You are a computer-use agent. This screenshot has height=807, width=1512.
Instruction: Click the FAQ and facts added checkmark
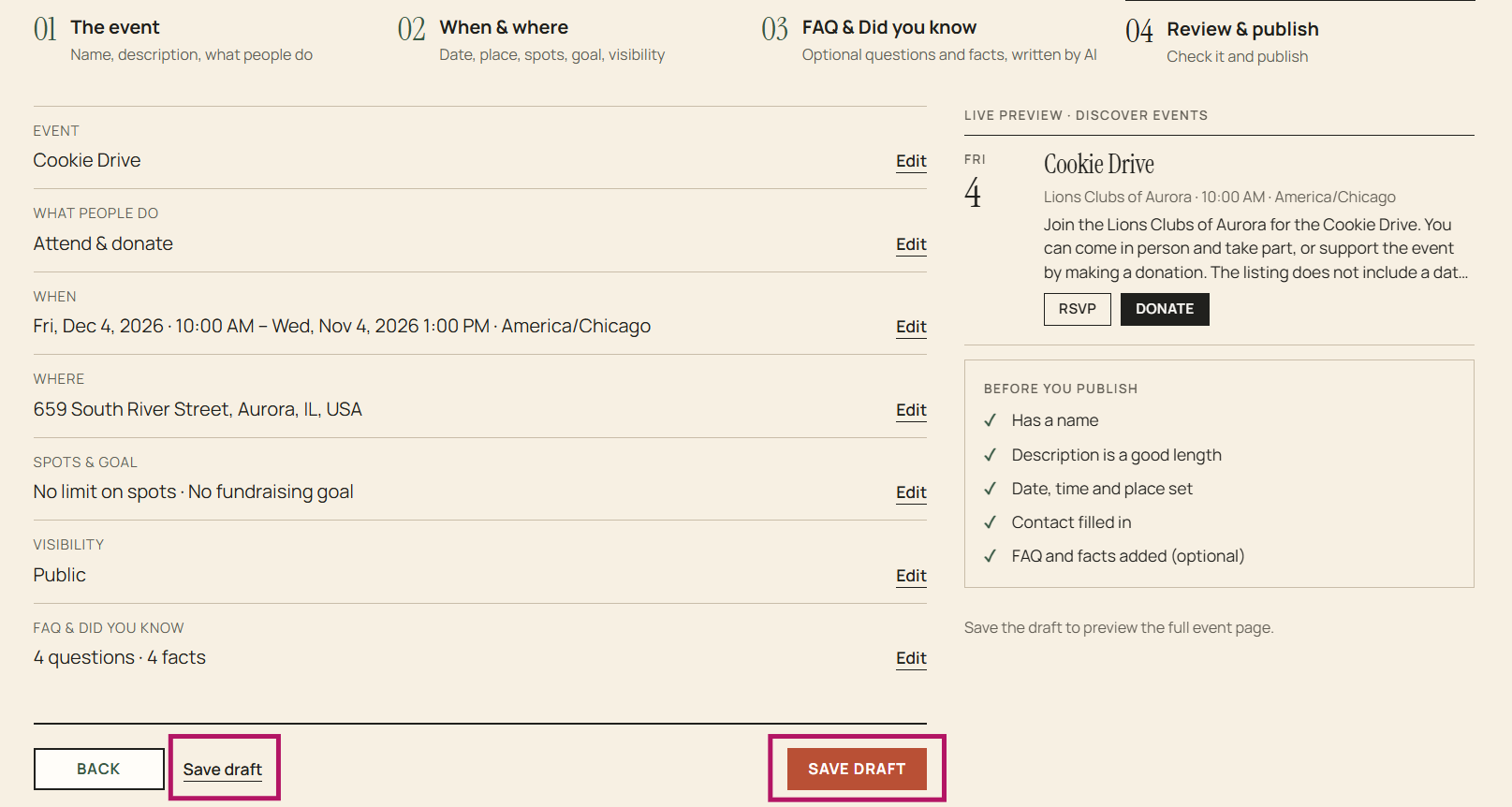990,556
